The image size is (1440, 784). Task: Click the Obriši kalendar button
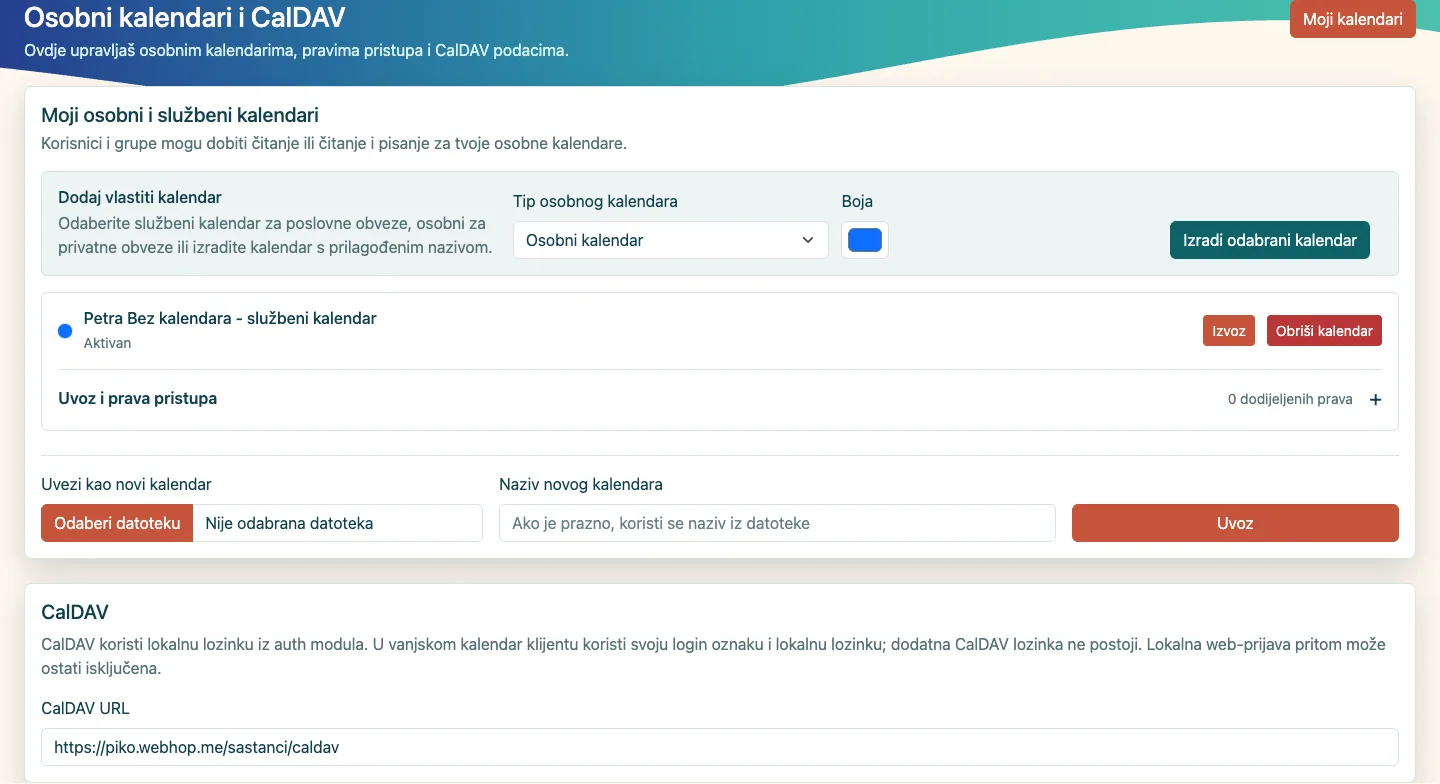[1324, 331]
